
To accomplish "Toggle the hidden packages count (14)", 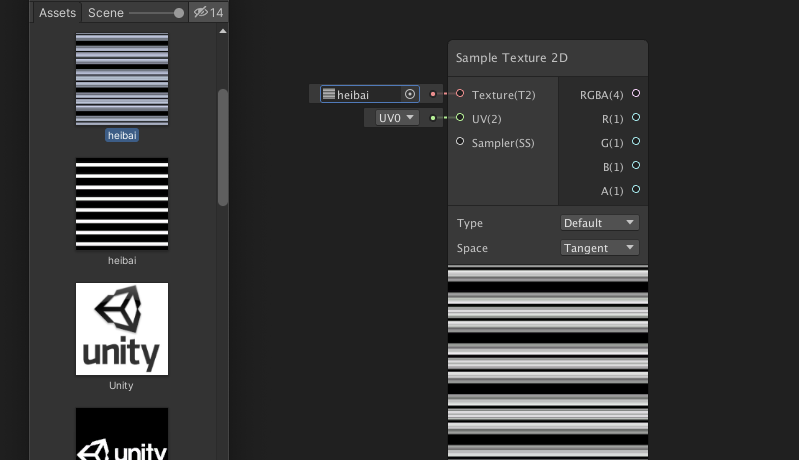I will [x=208, y=12].
